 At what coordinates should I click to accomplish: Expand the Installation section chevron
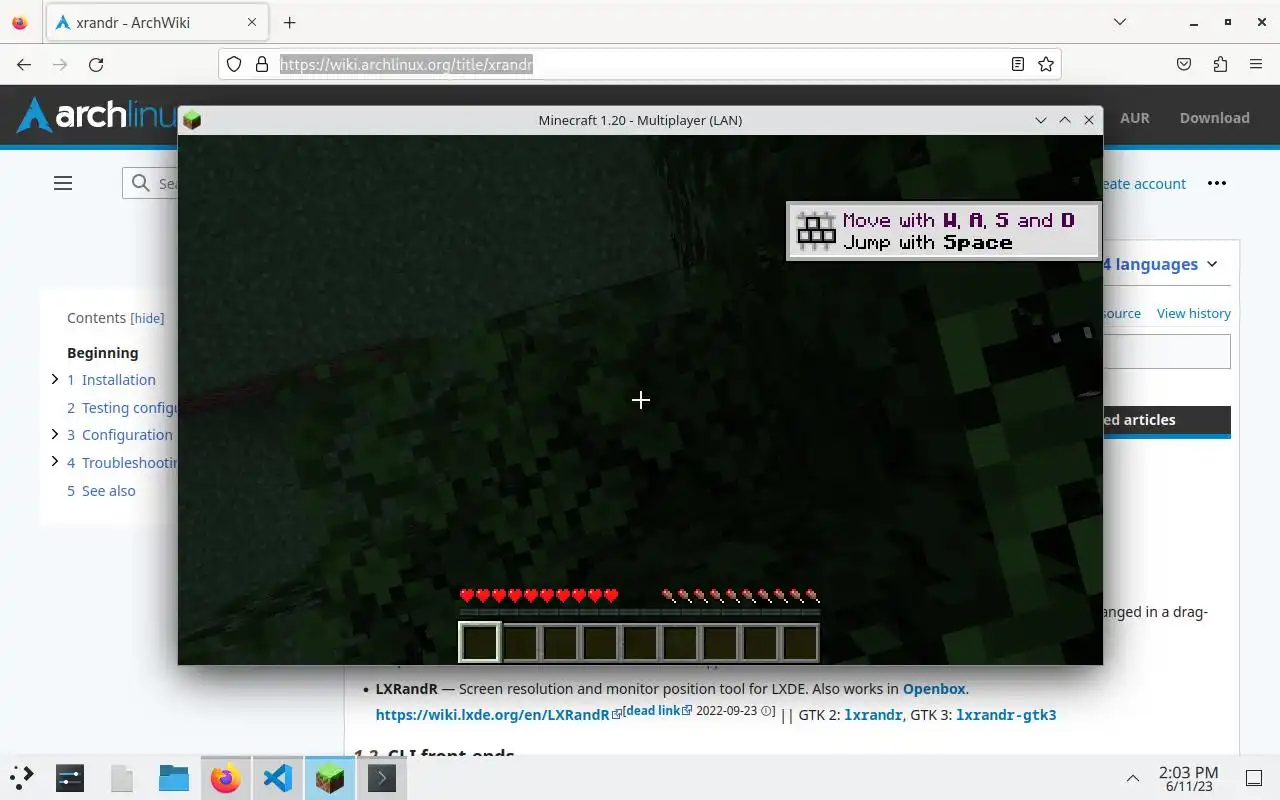[x=55, y=379]
